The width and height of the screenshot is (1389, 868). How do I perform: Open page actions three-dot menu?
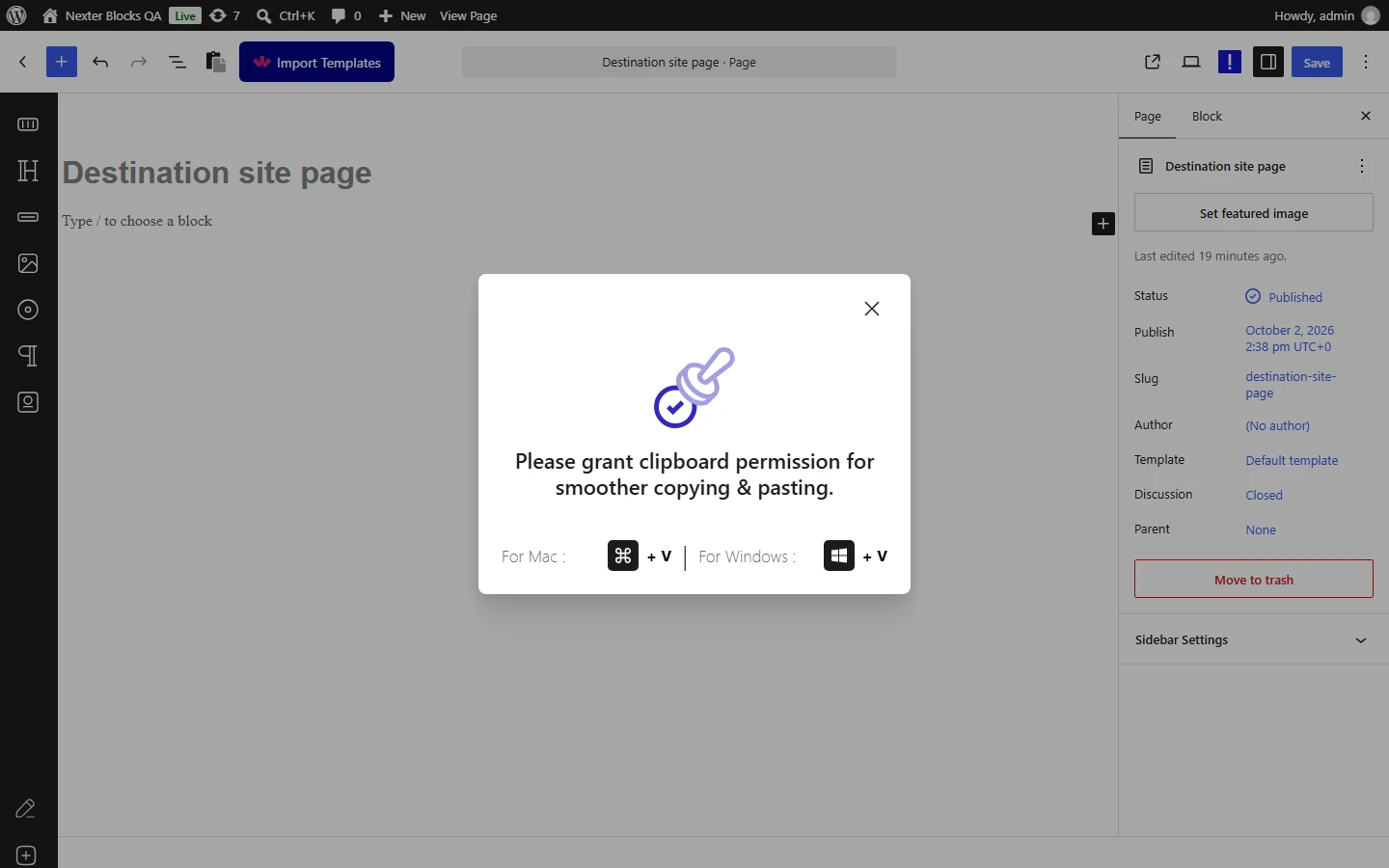(x=1362, y=166)
